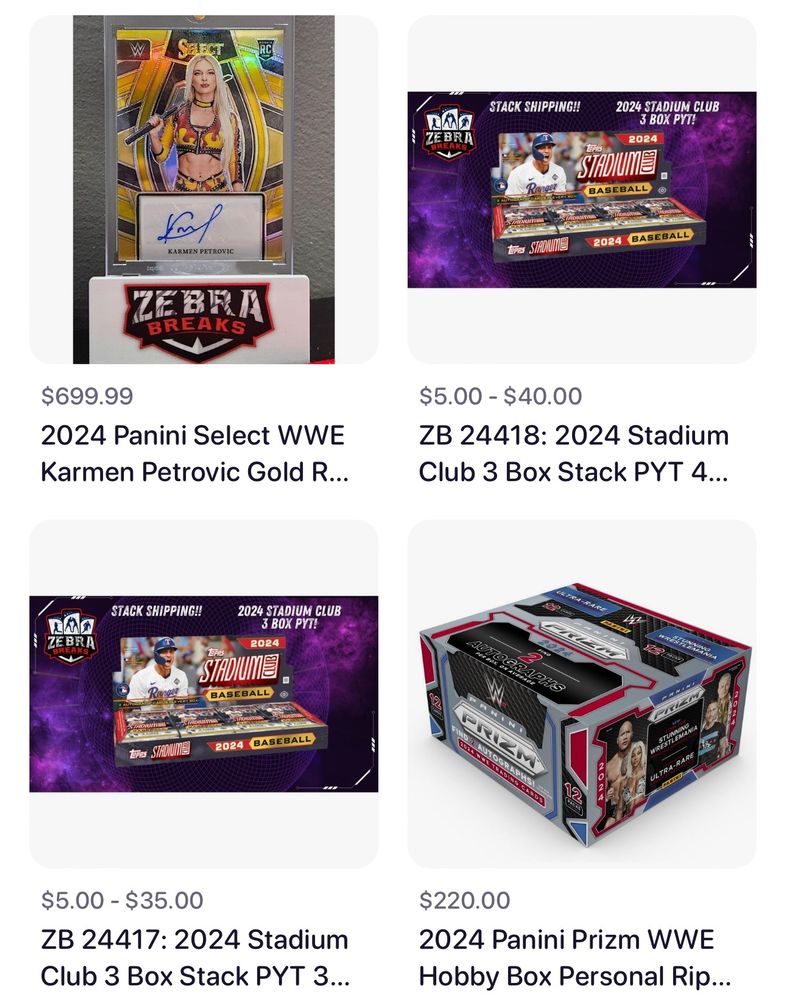Screen dimensions: 786x1000
Task: Open the ZB 24418 Stadium Club 3 Box Stack title
Action: [574, 454]
